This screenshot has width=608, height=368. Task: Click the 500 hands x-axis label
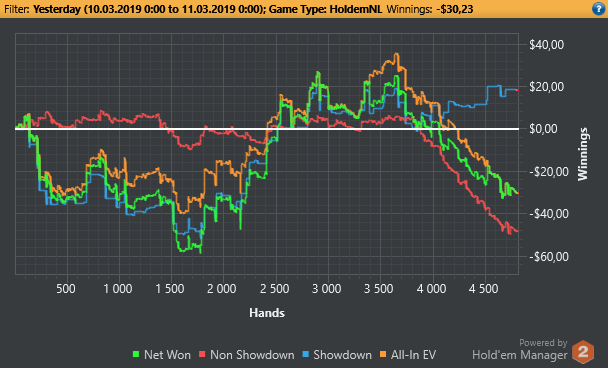tap(66, 289)
